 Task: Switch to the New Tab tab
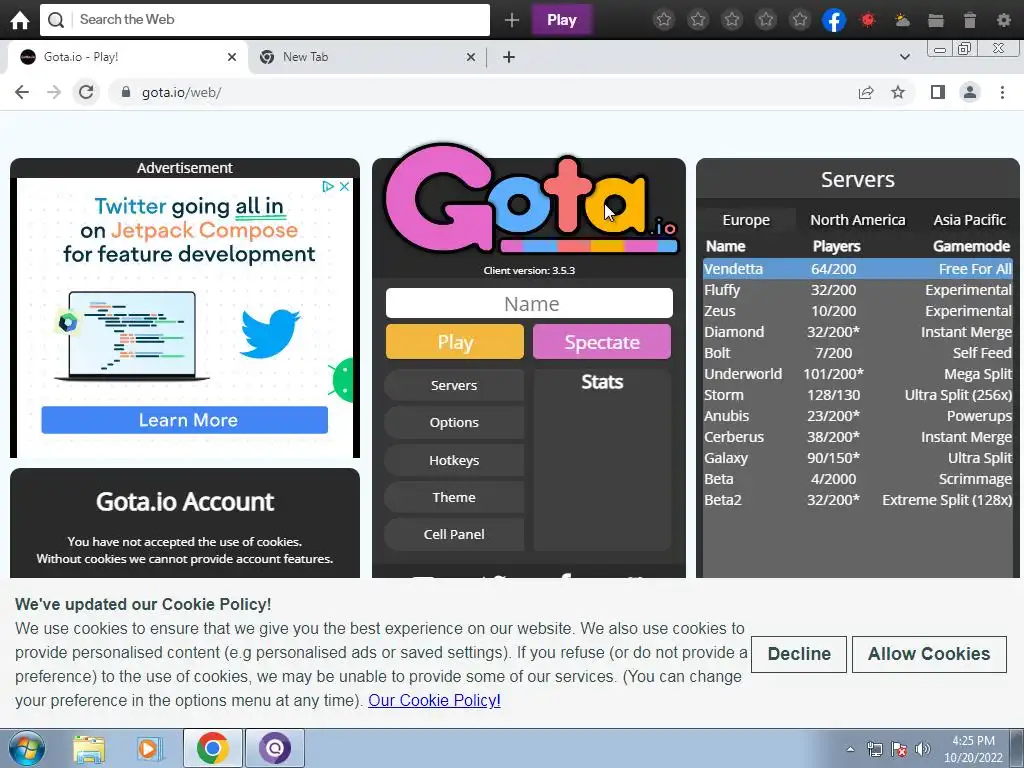[368, 57]
